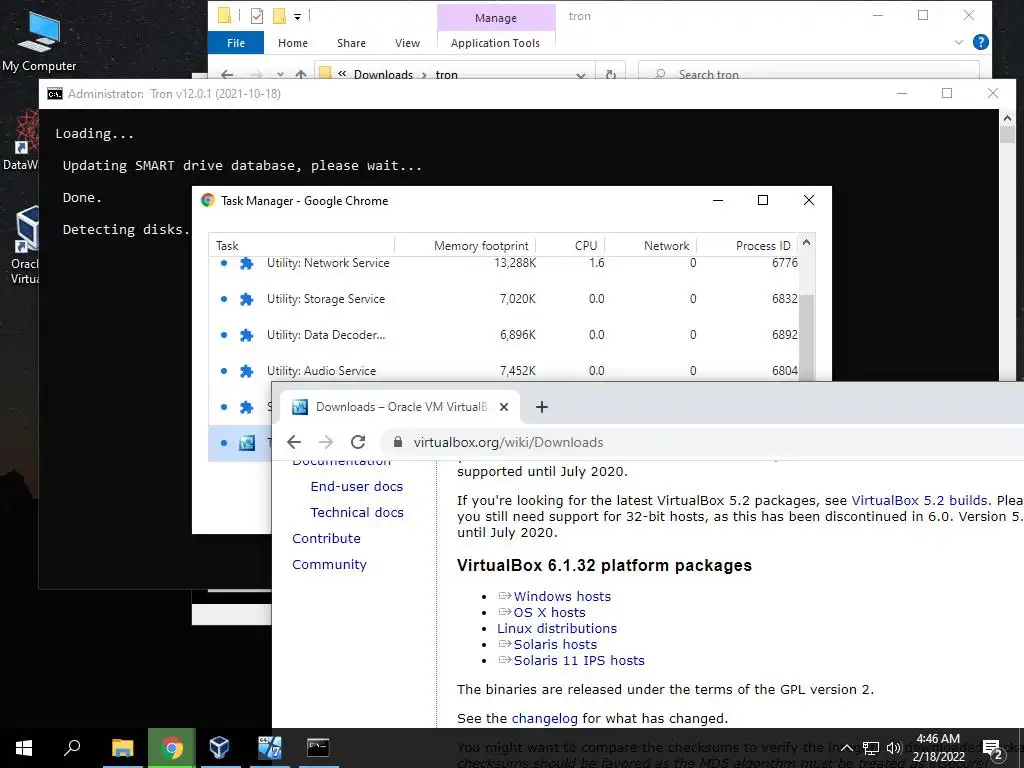Image resolution: width=1024 pixels, height=768 pixels.
Task: Show hidden tray icons chevron
Action: 846,748
